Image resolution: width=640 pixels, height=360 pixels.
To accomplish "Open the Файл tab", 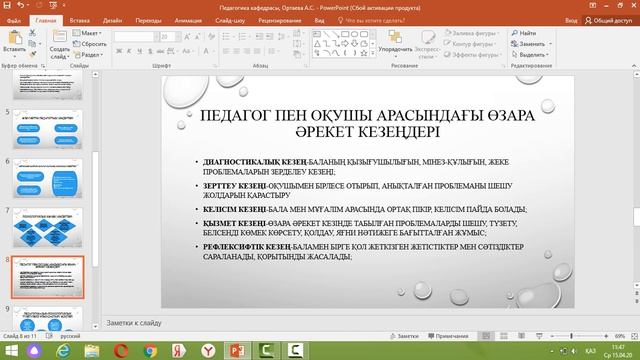I will 14,20.
